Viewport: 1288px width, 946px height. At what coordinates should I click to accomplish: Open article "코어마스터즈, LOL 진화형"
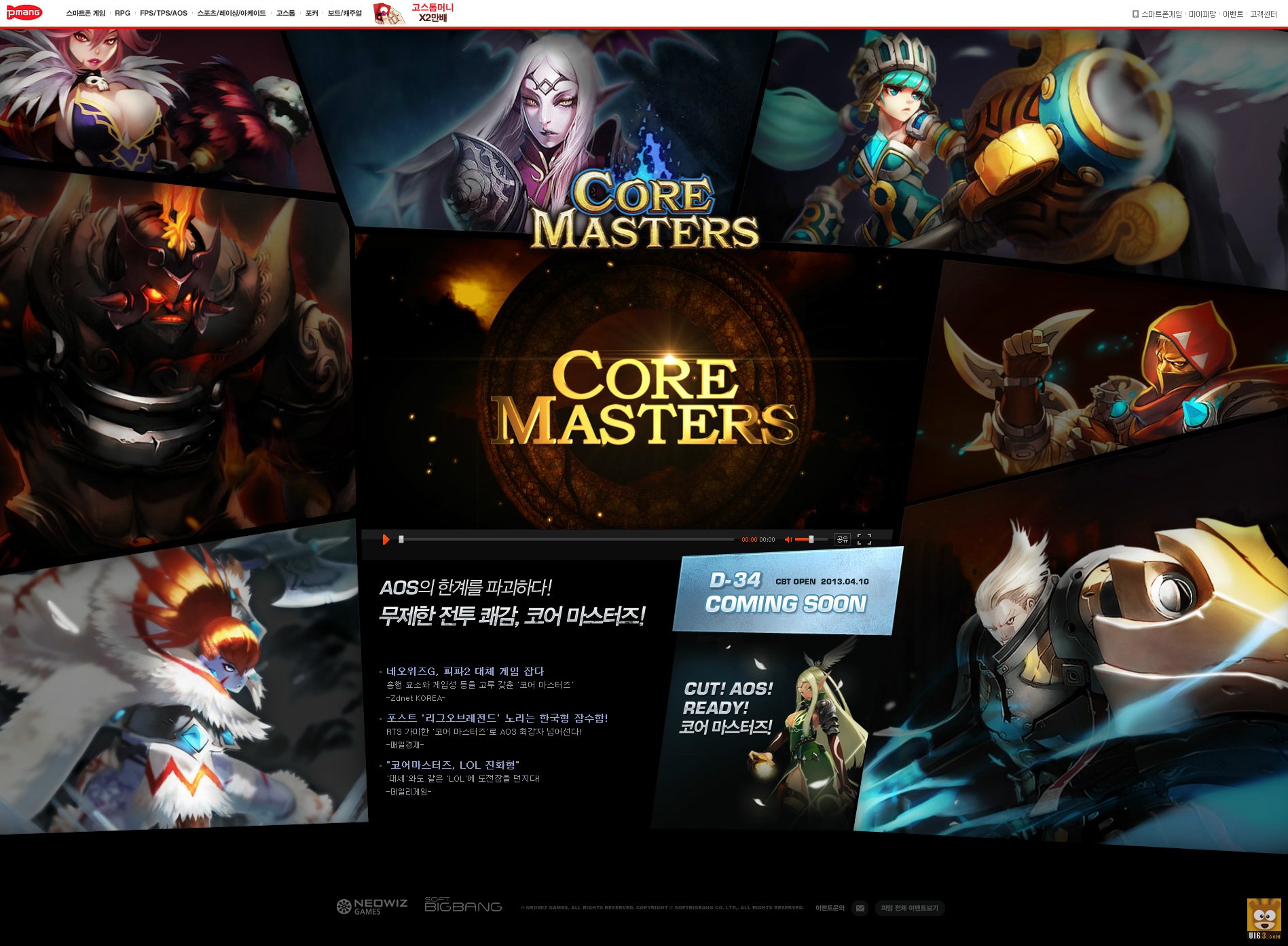tap(453, 765)
